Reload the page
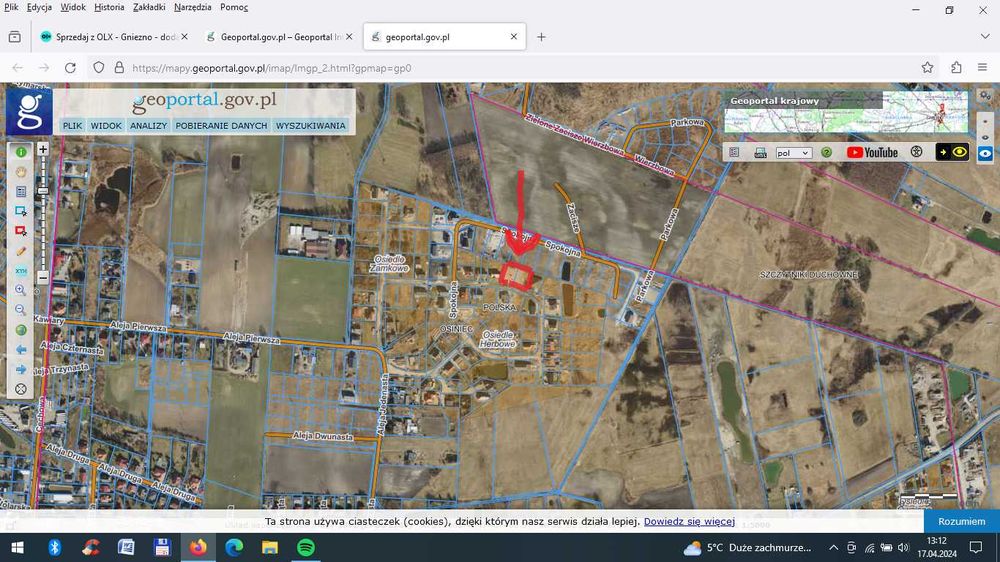 (x=70, y=68)
